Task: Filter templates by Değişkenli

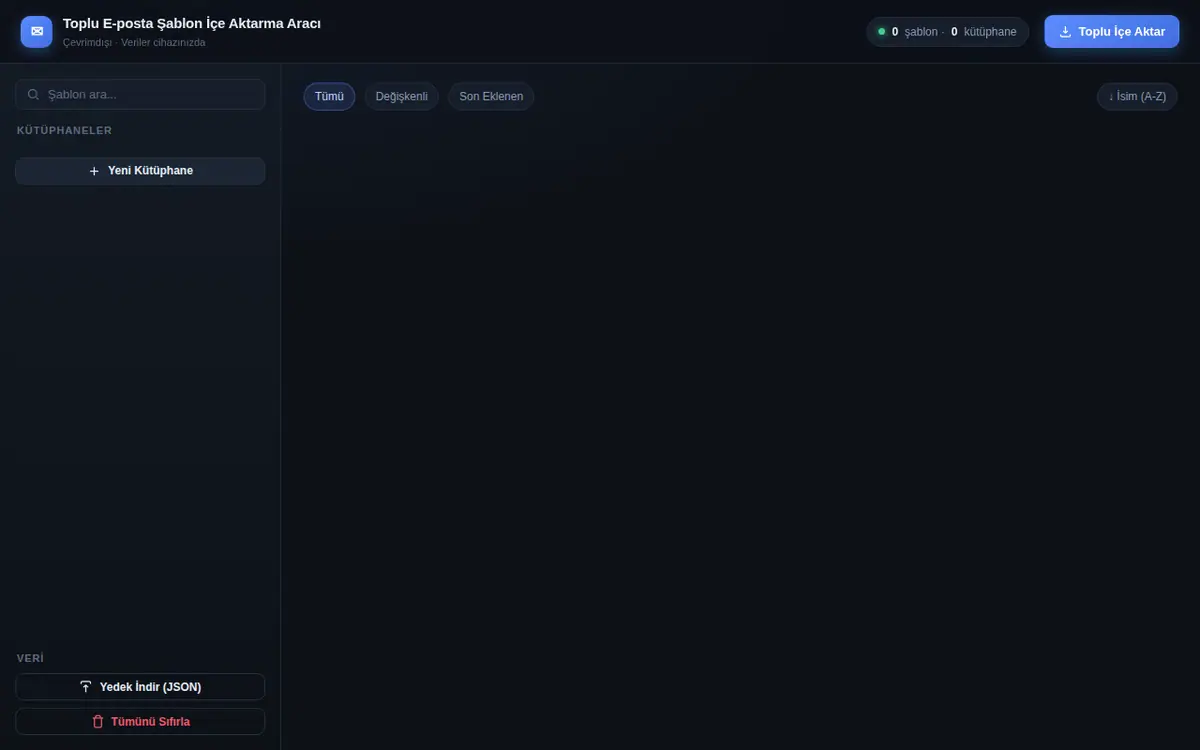Action: pos(401,96)
